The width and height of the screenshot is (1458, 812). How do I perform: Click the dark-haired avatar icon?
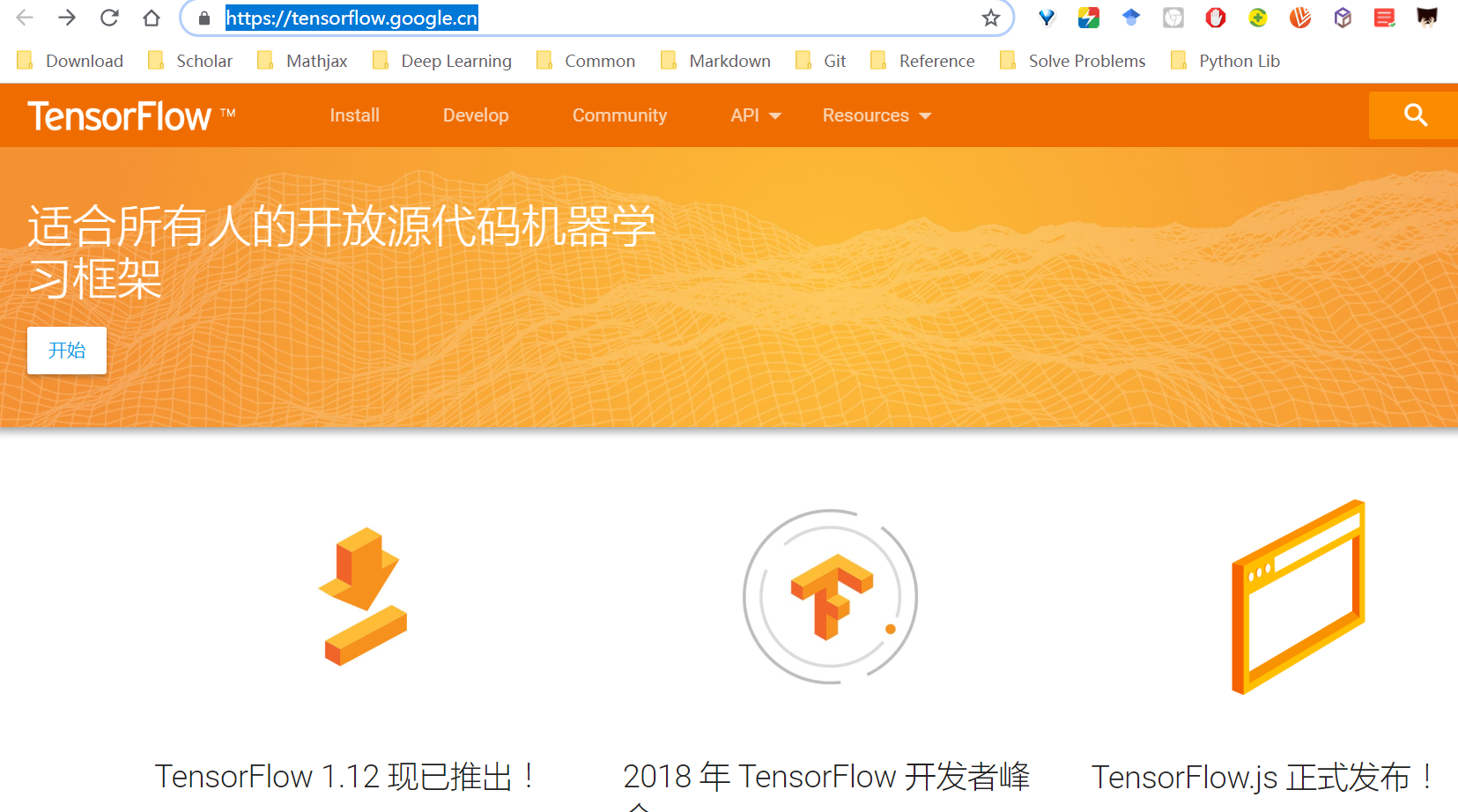tap(1427, 18)
